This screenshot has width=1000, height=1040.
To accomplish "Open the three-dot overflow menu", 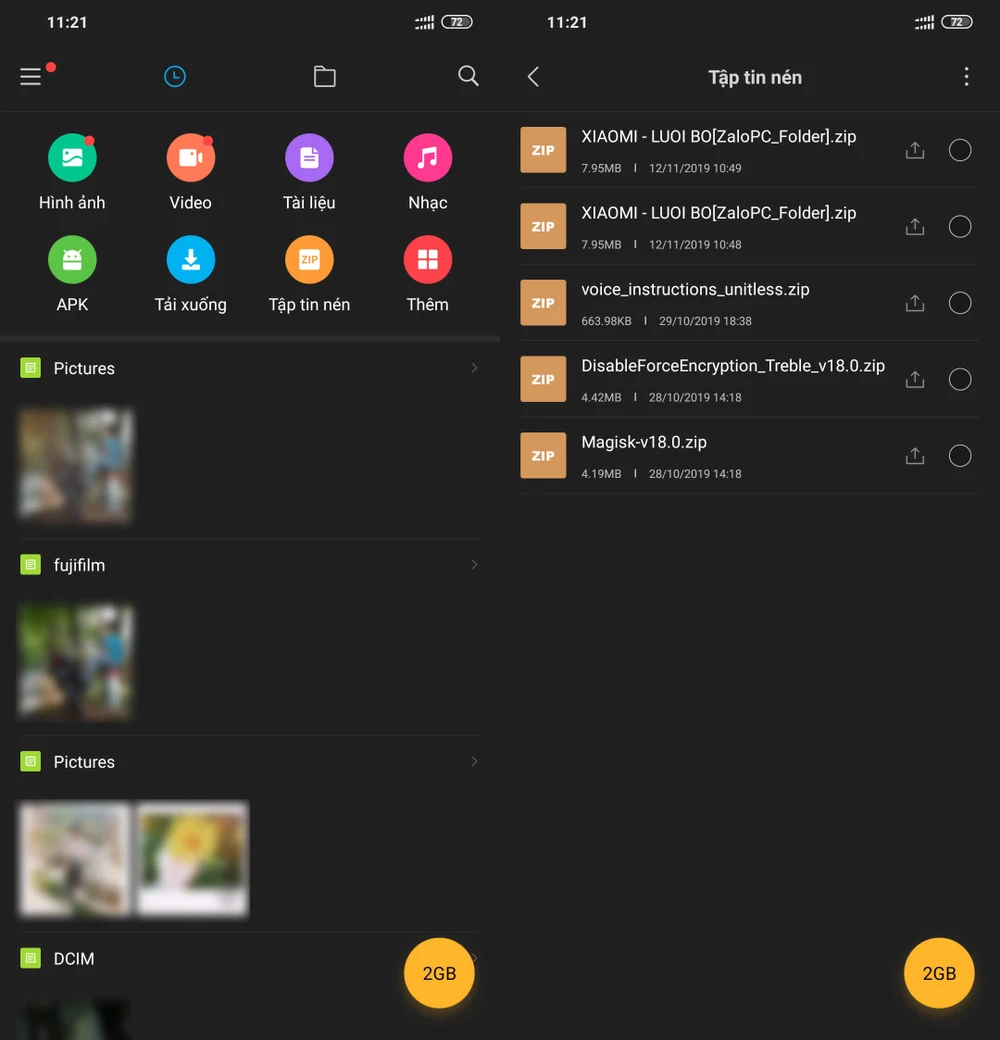I will coord(965,77).
